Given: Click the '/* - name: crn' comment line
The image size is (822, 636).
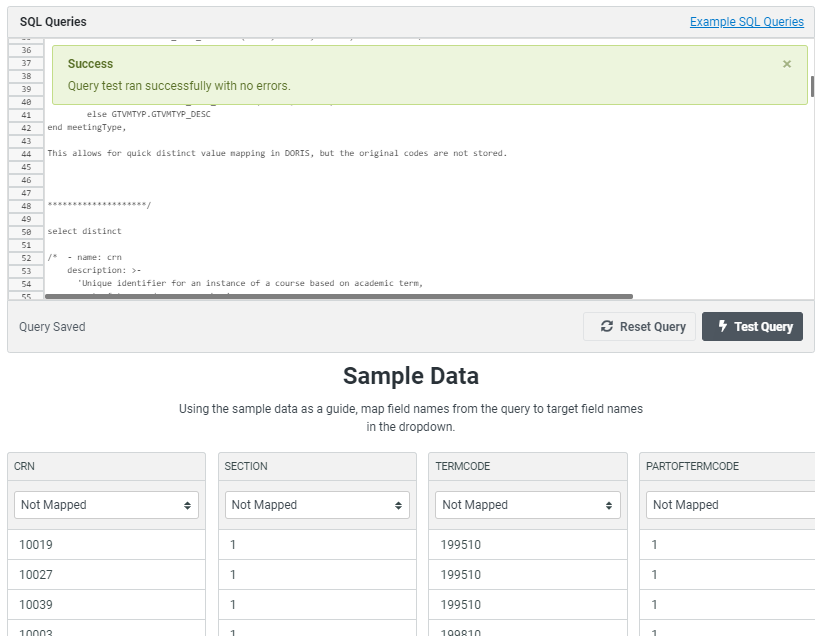Looking at the screenshot, I should coord(84,257).
